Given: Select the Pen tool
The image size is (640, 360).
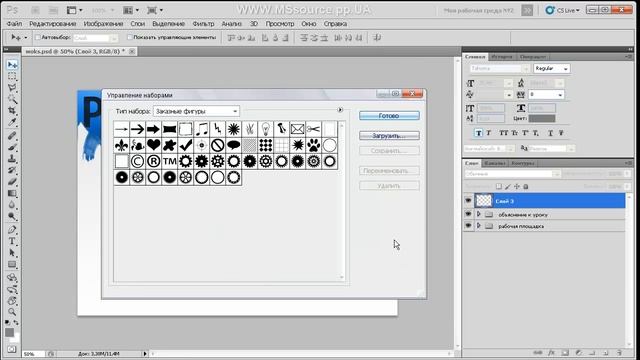Looking at the screenshot, I should [x=12, y=230].
